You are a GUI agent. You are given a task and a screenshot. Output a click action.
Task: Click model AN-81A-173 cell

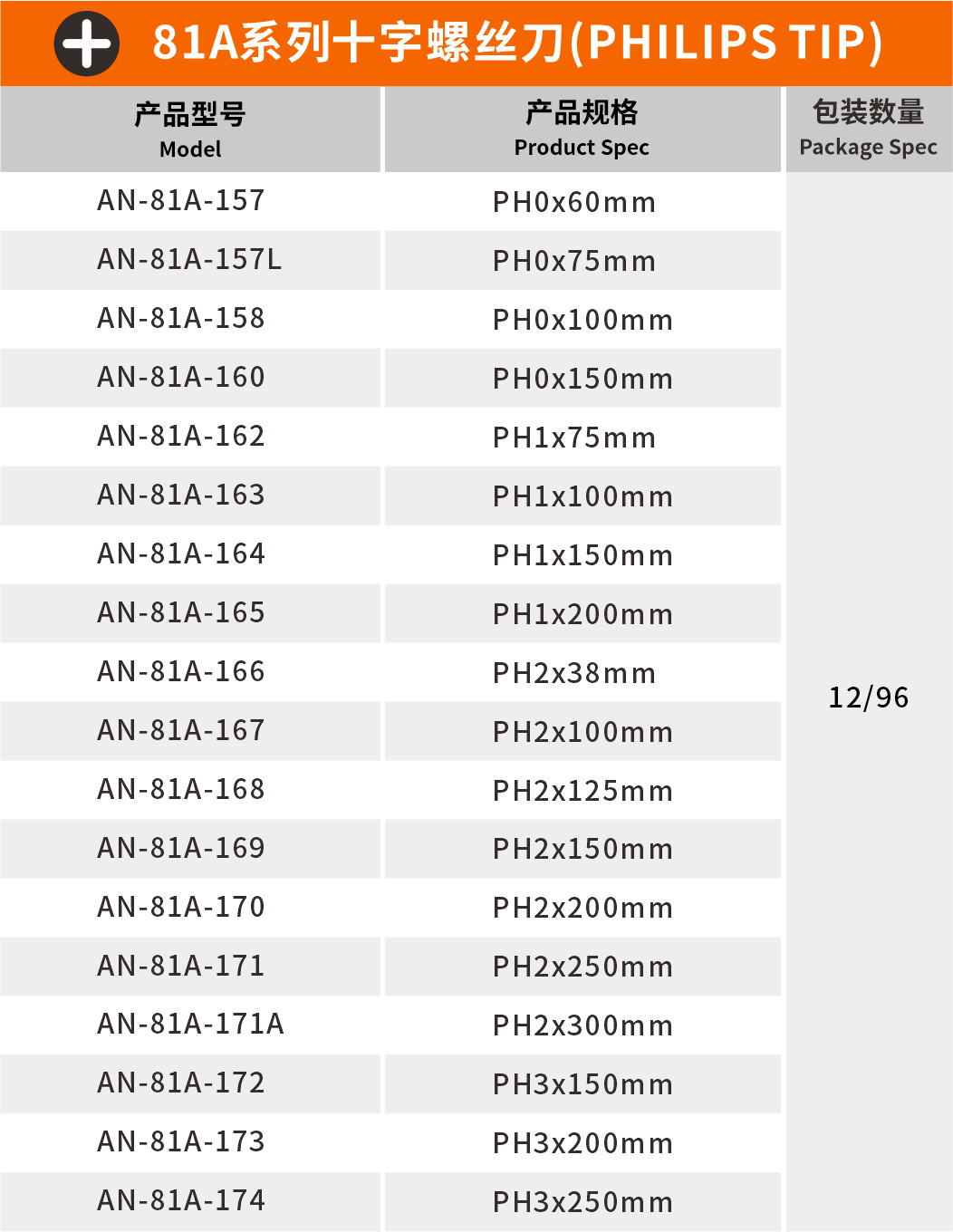point(181,1141)
